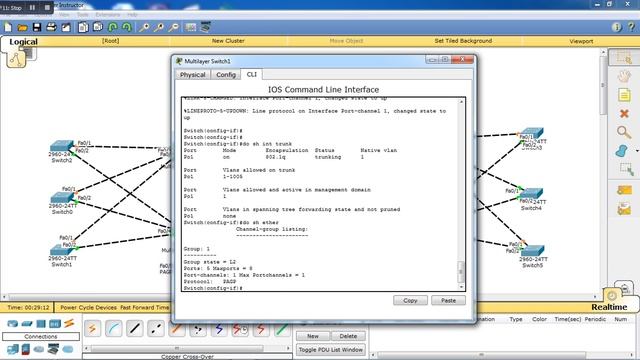Screen dimensions: 640x360
Task: Choose the Inspect magnifier tool
Action: (623, 132)
